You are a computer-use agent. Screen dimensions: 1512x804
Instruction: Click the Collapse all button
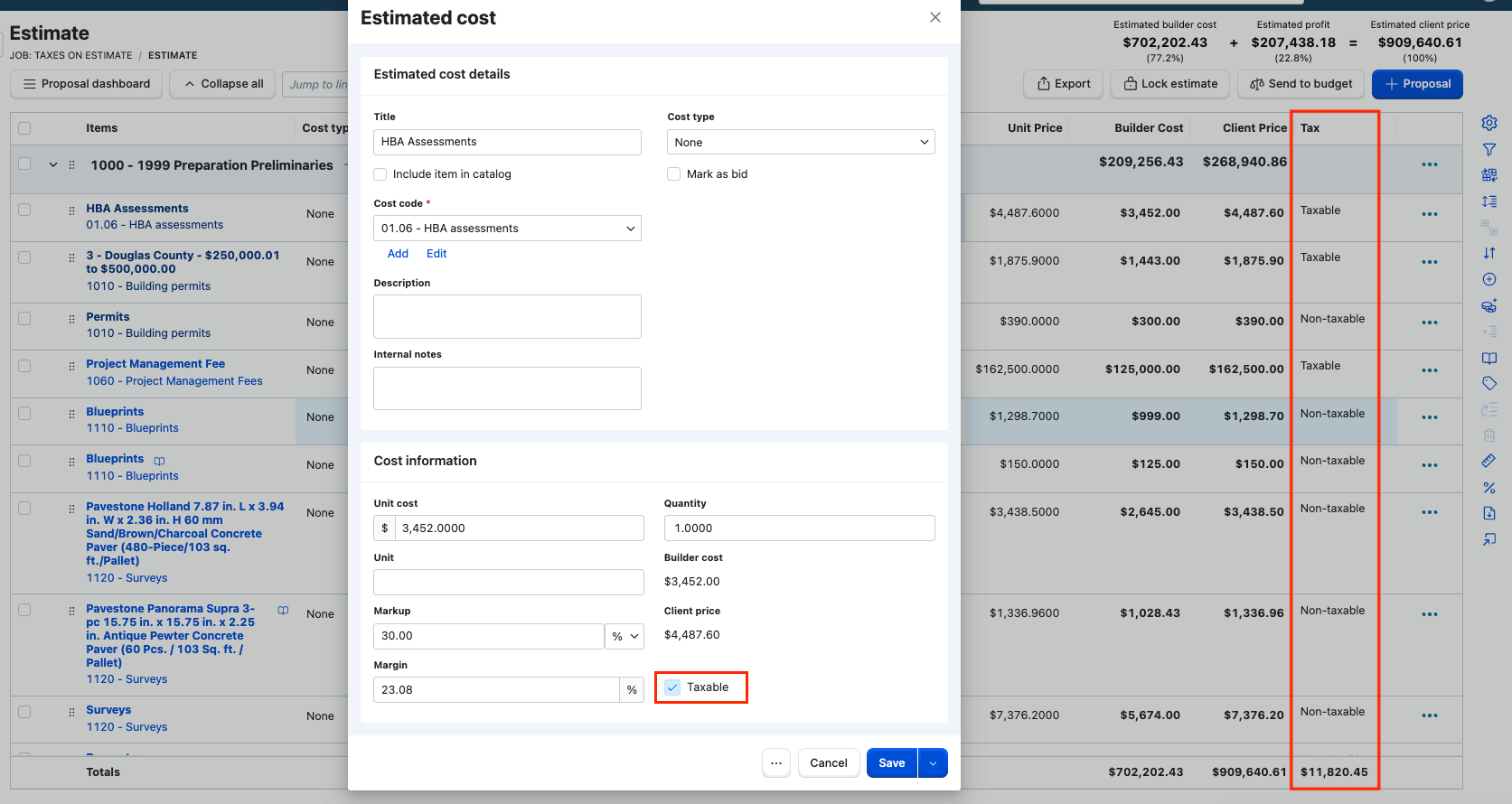point(224,84)
